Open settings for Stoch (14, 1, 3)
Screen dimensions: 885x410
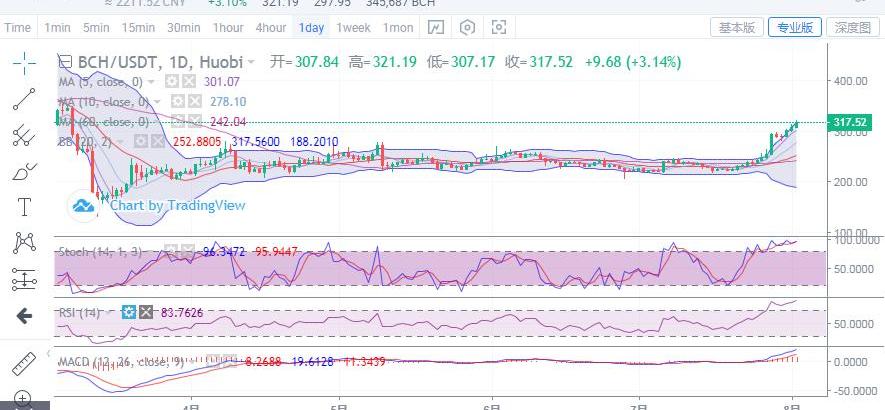click(172, 251)
